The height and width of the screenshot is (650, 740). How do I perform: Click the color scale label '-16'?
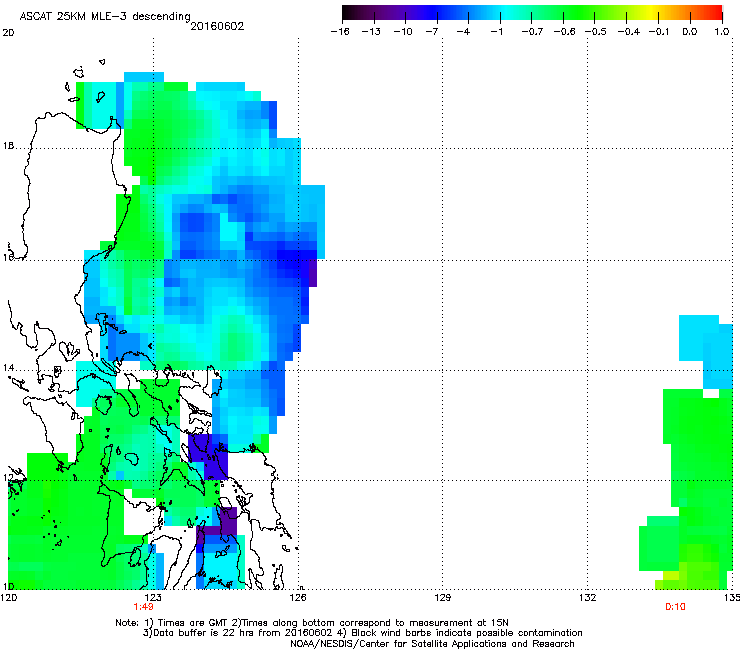pyautogui.click(x=340, y=32)
